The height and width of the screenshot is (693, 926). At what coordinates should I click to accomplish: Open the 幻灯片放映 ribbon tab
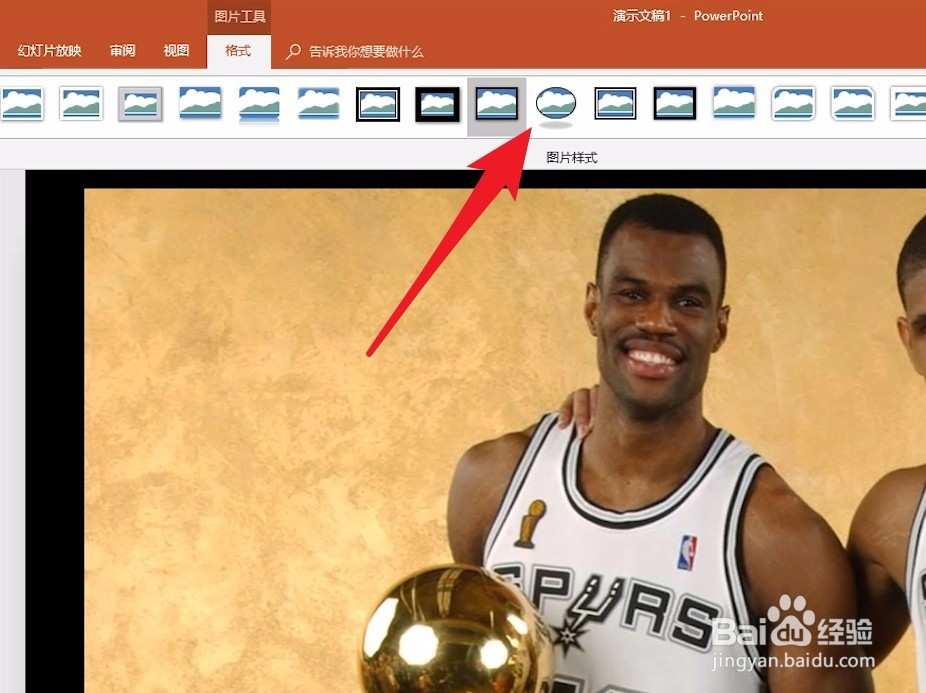(50, 51)
